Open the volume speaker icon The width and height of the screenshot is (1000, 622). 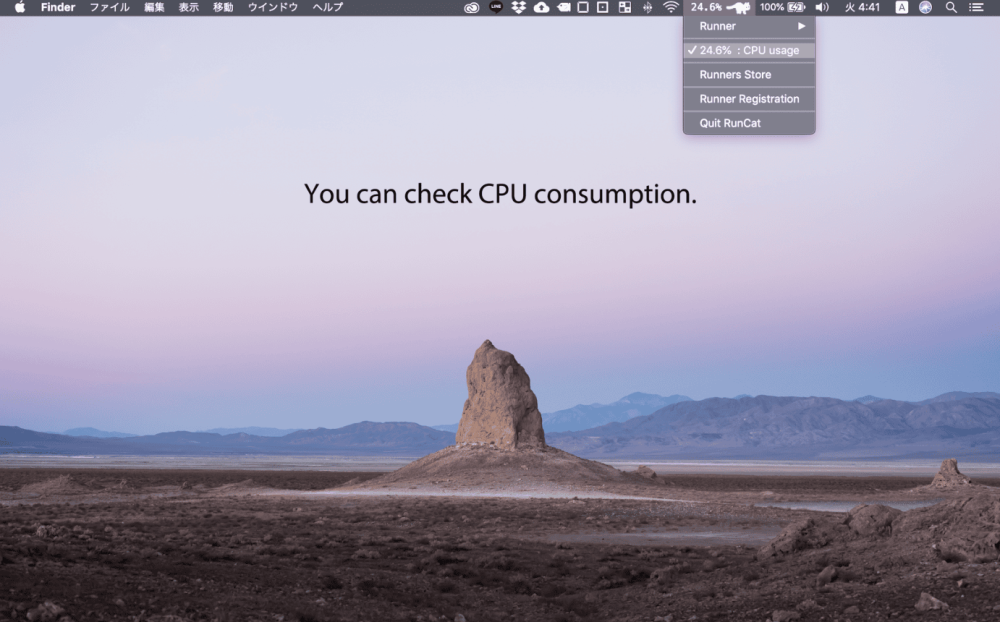(x=822, y=8)
